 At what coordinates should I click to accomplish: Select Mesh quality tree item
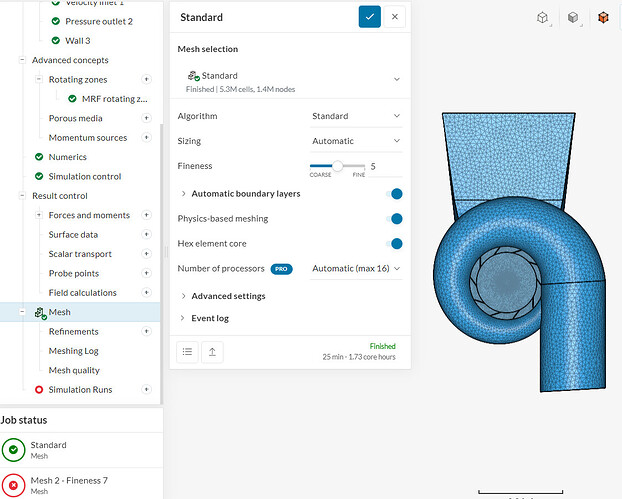[74, 371]
